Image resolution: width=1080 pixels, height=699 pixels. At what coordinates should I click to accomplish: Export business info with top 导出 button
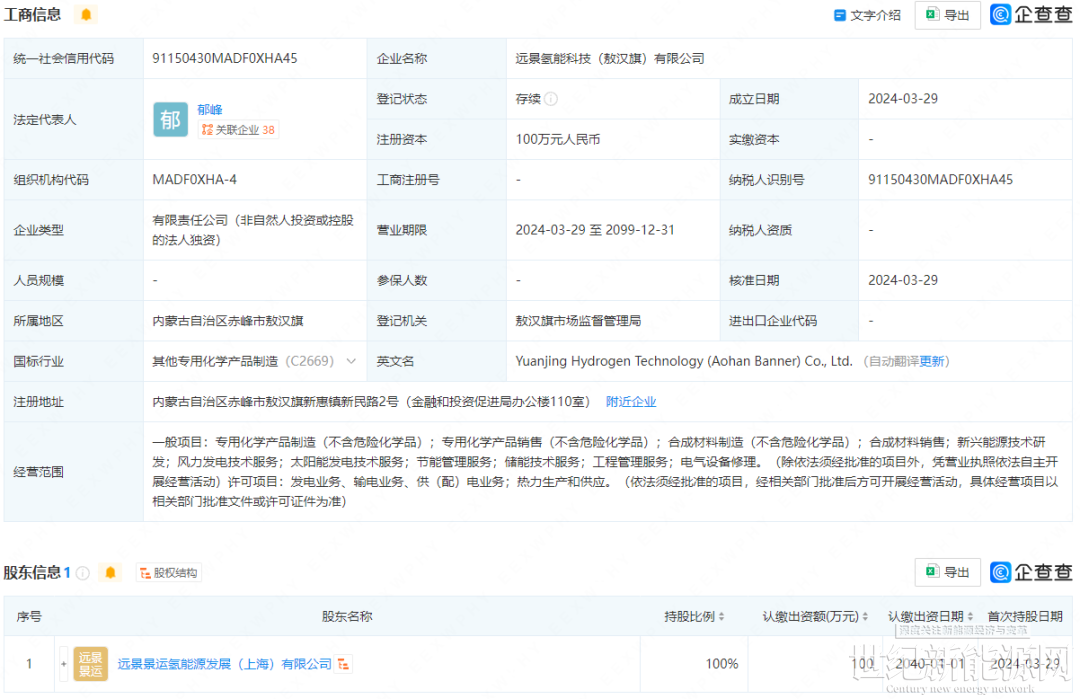coord(947,15)
